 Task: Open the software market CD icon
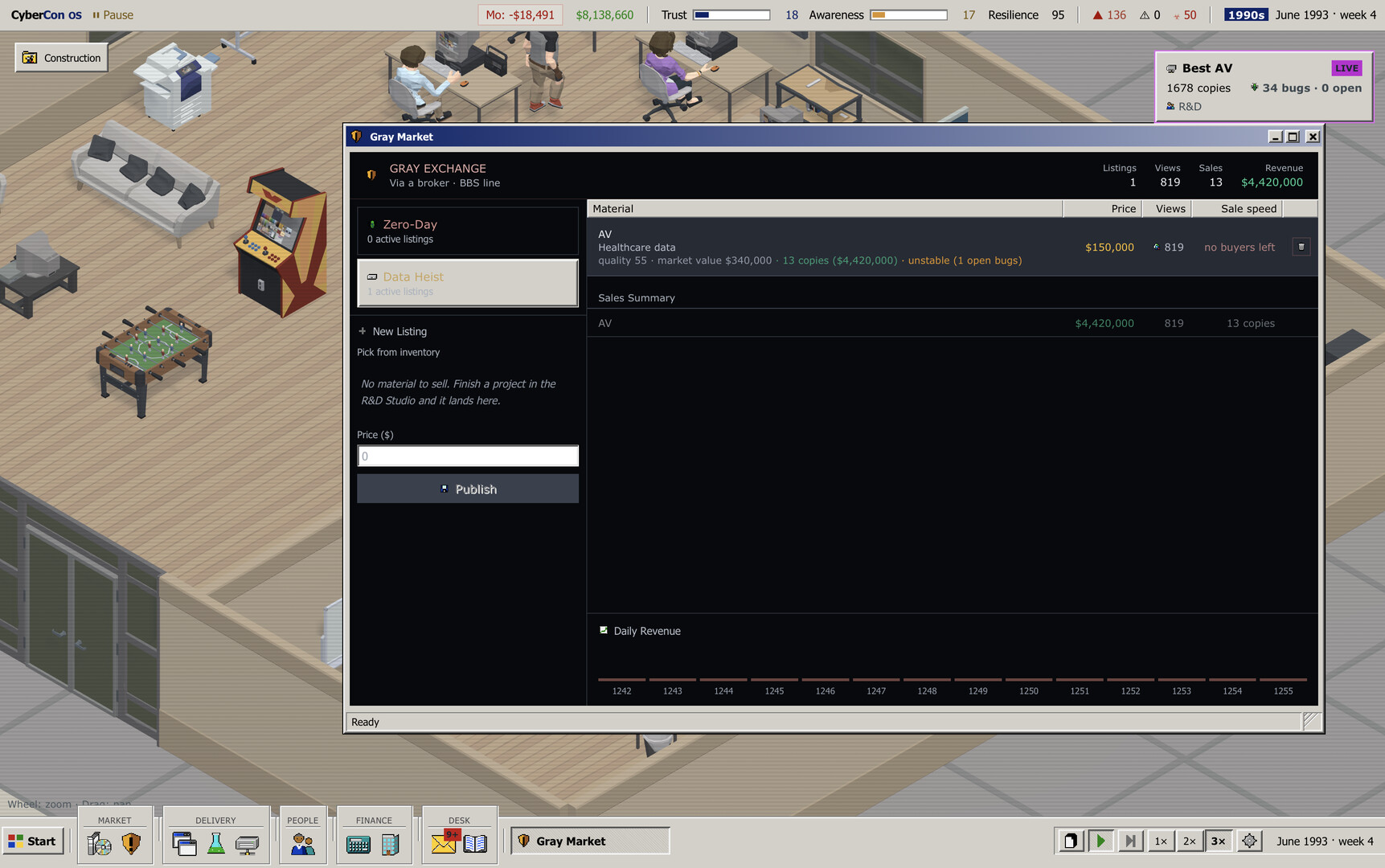click(x=99, y=843)
